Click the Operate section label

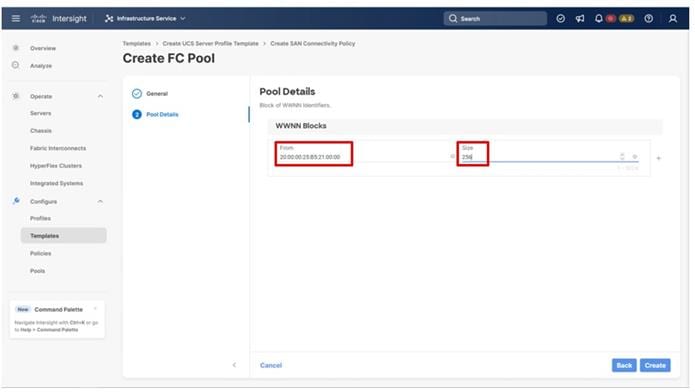click(41, 96)
